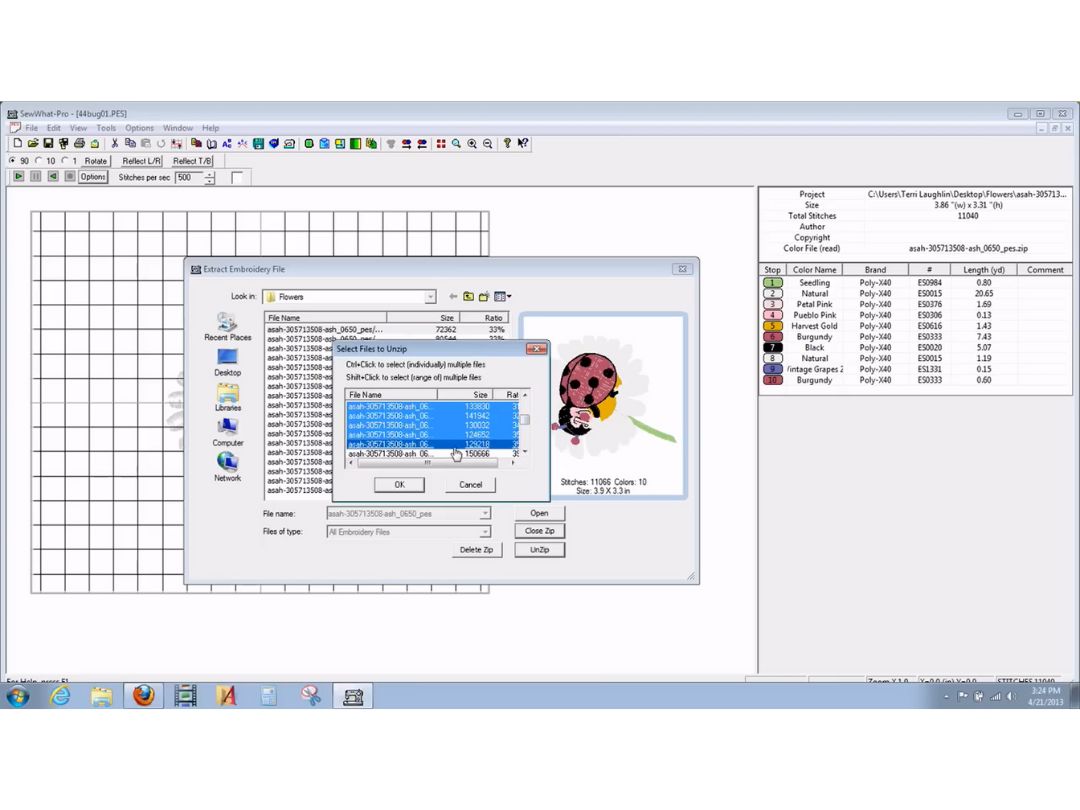Open the Tools menu

click(106, 128)
